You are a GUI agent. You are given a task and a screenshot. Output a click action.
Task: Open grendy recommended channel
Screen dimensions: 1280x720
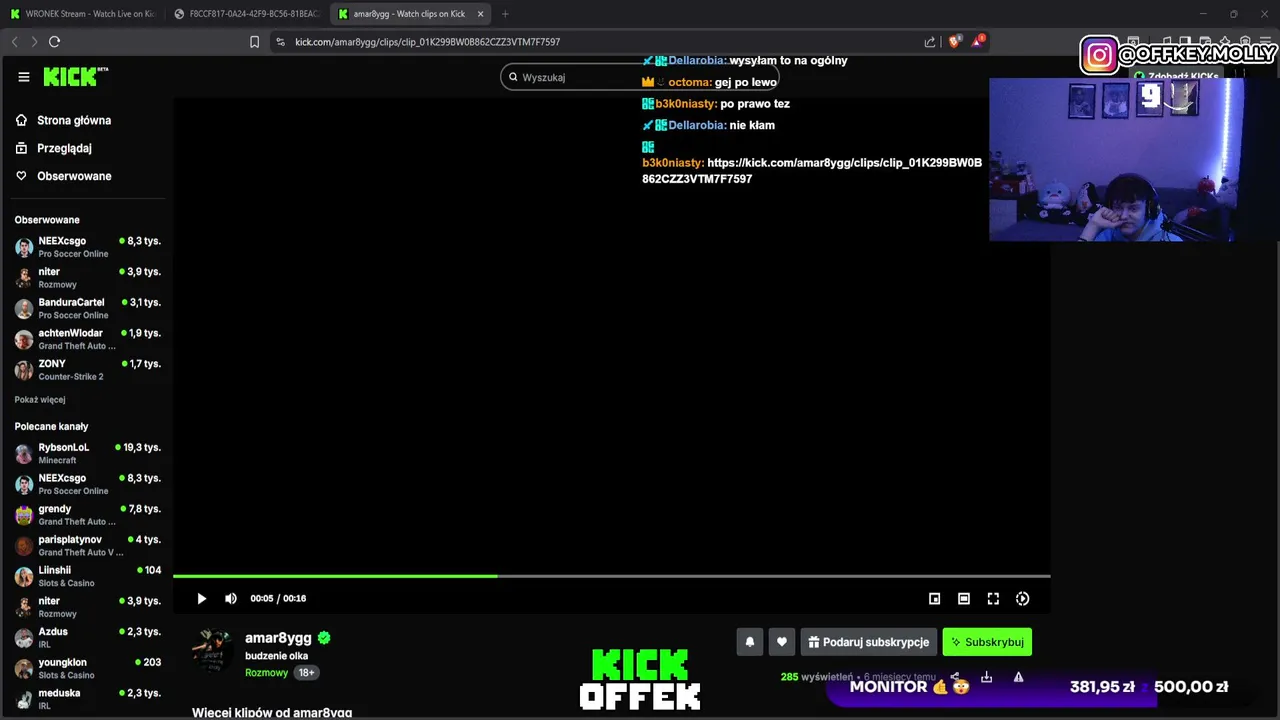tap(88, 515)
